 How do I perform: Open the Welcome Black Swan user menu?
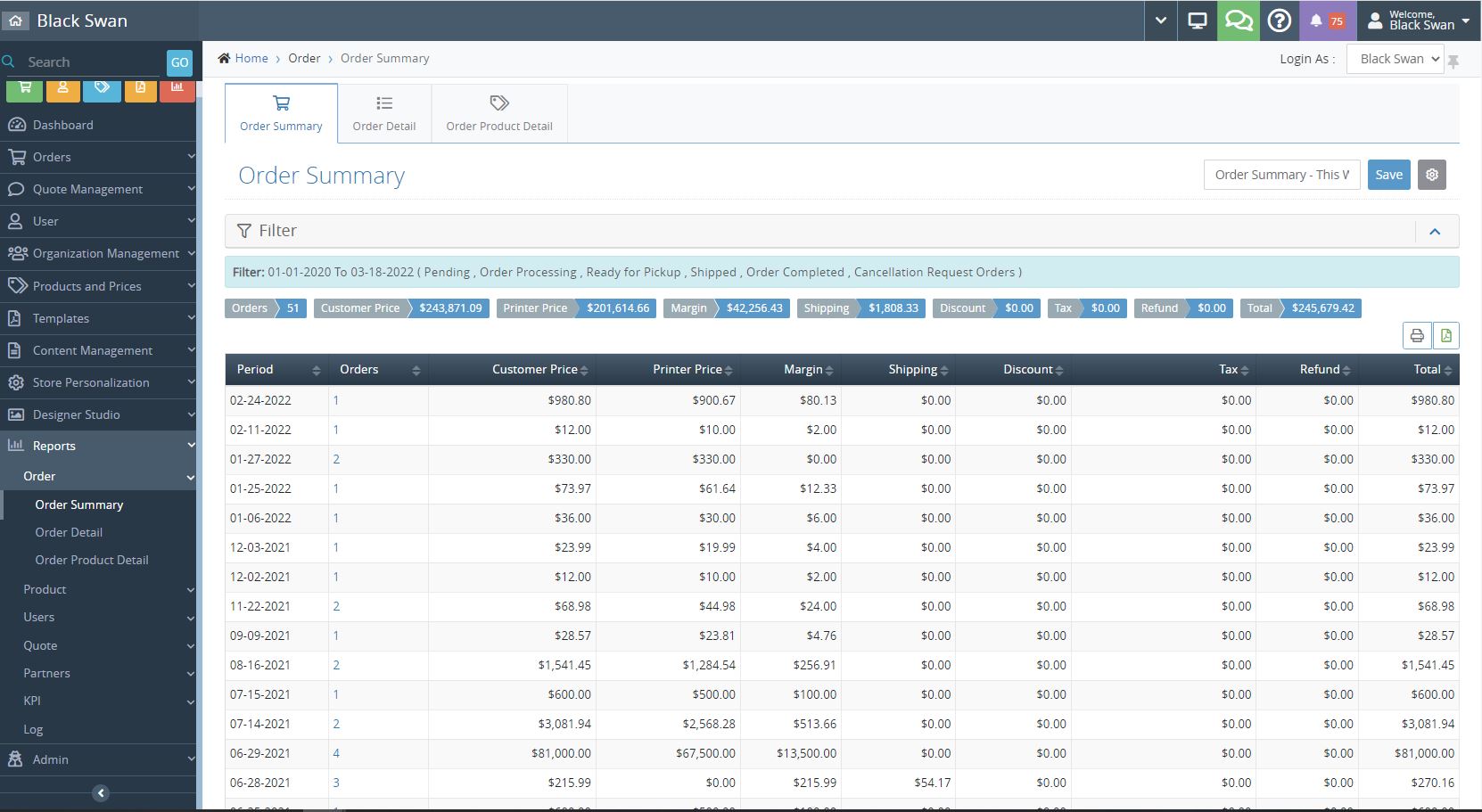[1419, 21]
